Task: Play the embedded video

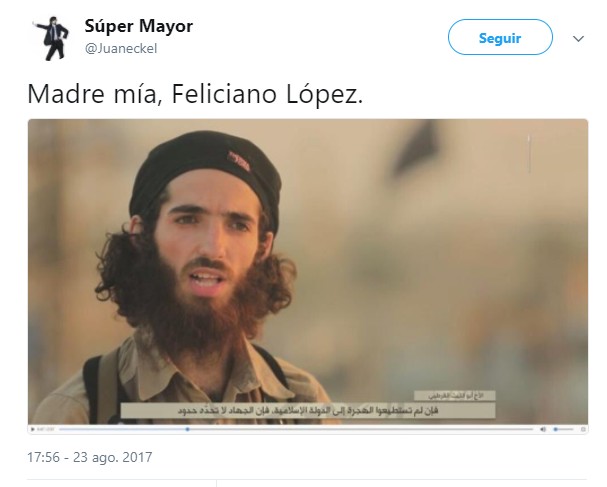Action: click(x=33, y=429)
